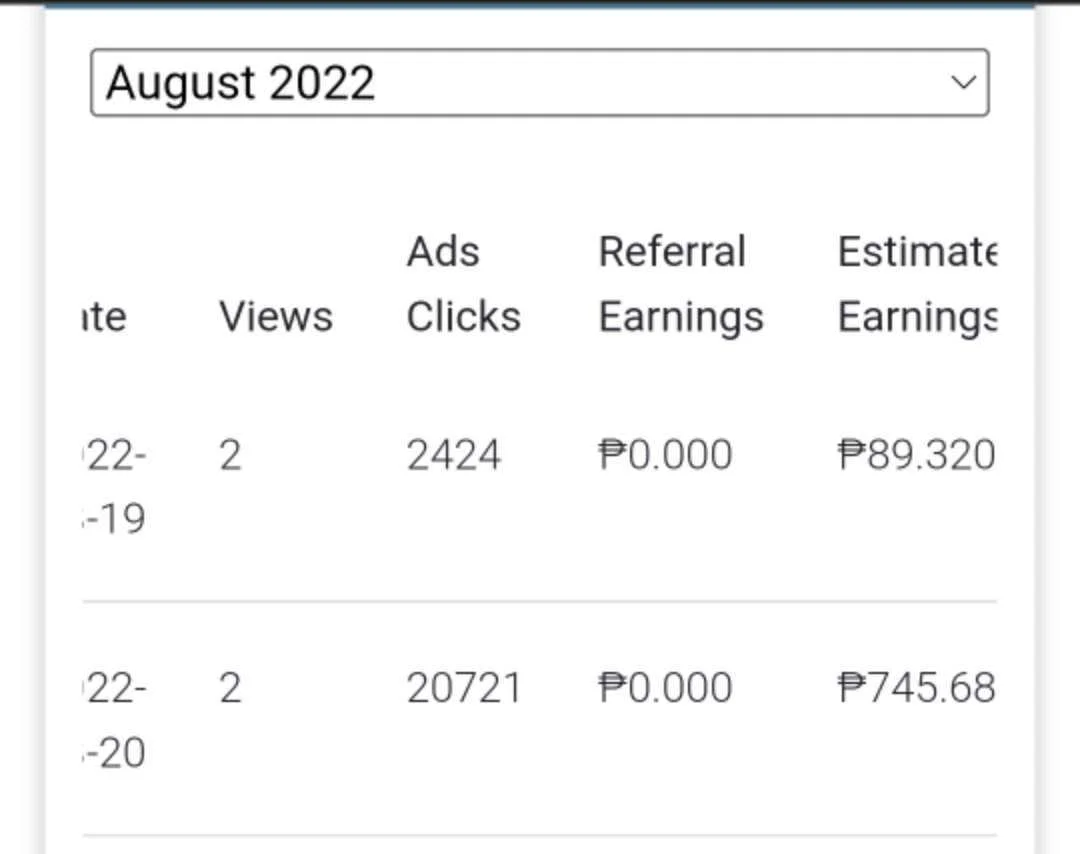Click the Ads Clicks column header
Screen dimensions: 1080x854
[464, 284]
